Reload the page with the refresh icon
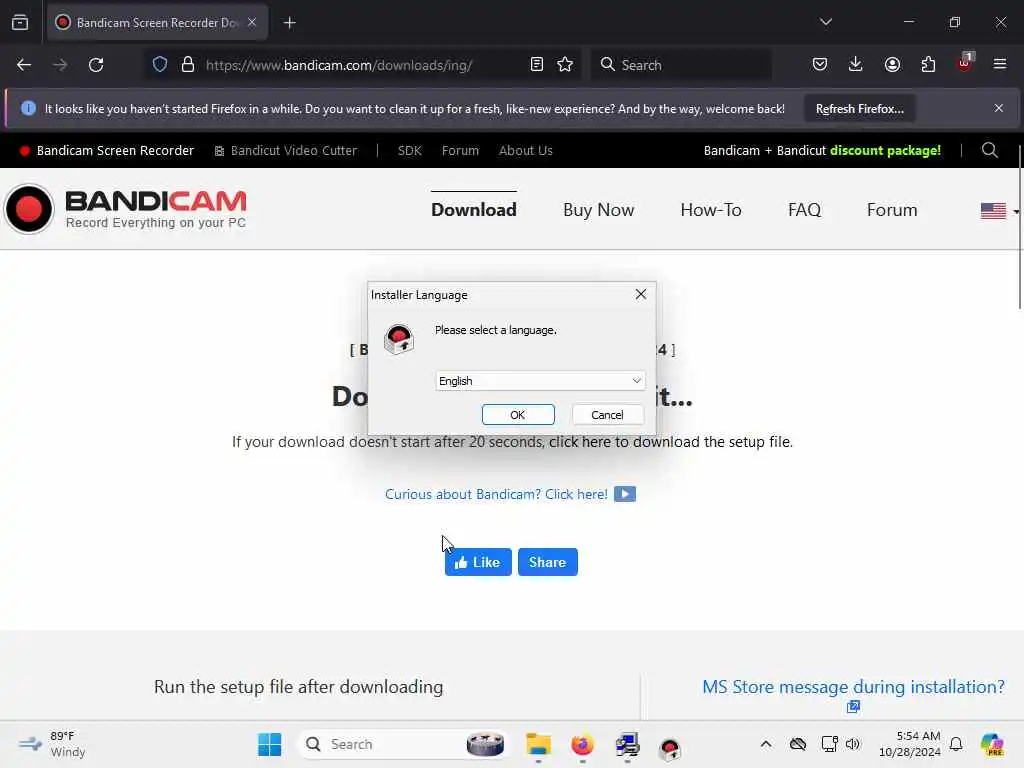The width and height of the screenshot is (1024, 768). point(96,65)
